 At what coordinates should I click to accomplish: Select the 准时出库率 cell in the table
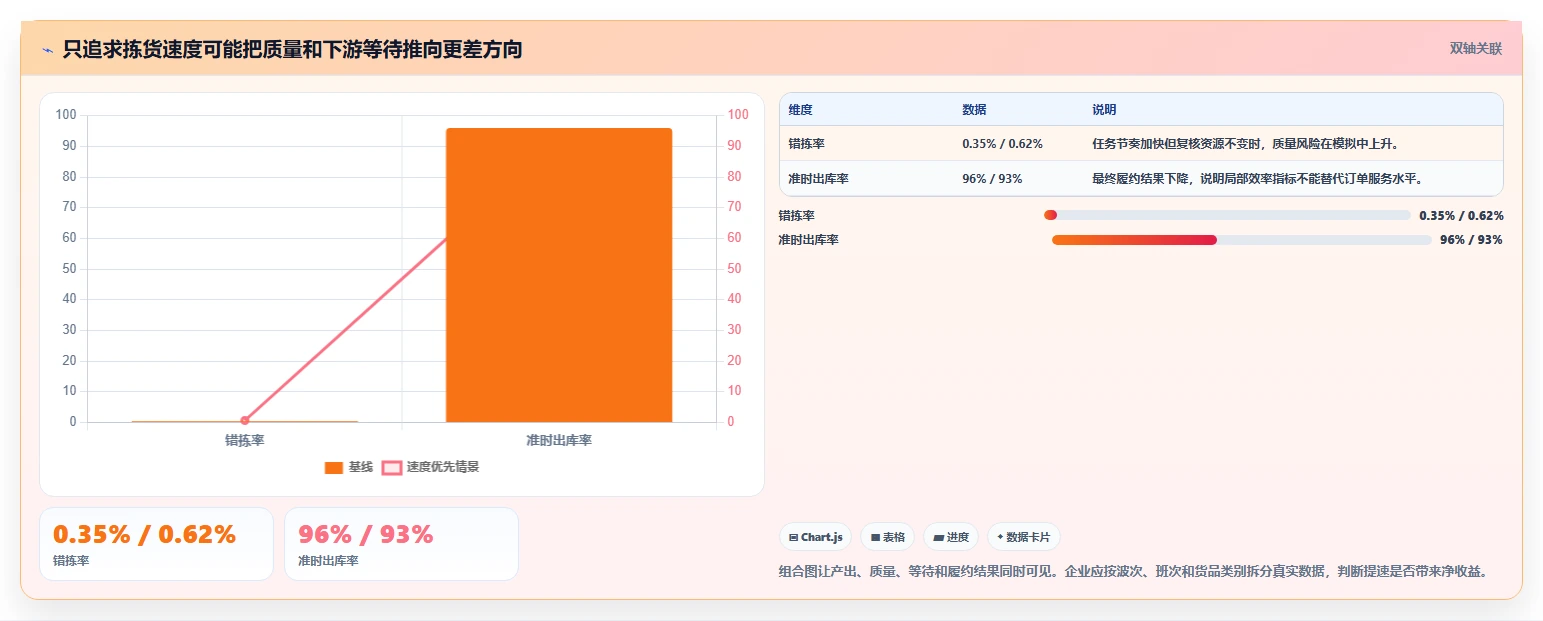[x=818, y=179]
